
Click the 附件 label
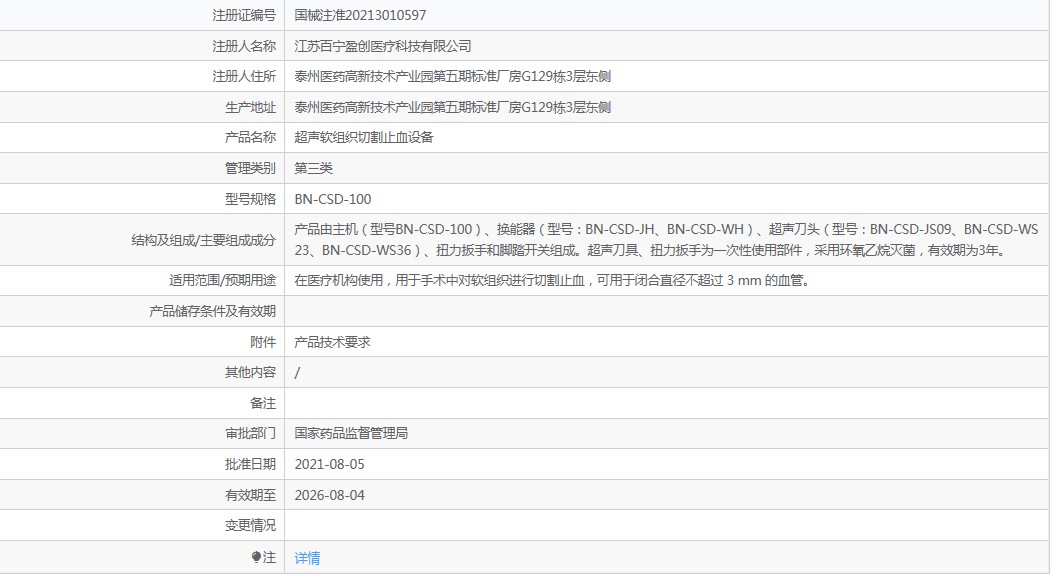(x=263, y=342)
